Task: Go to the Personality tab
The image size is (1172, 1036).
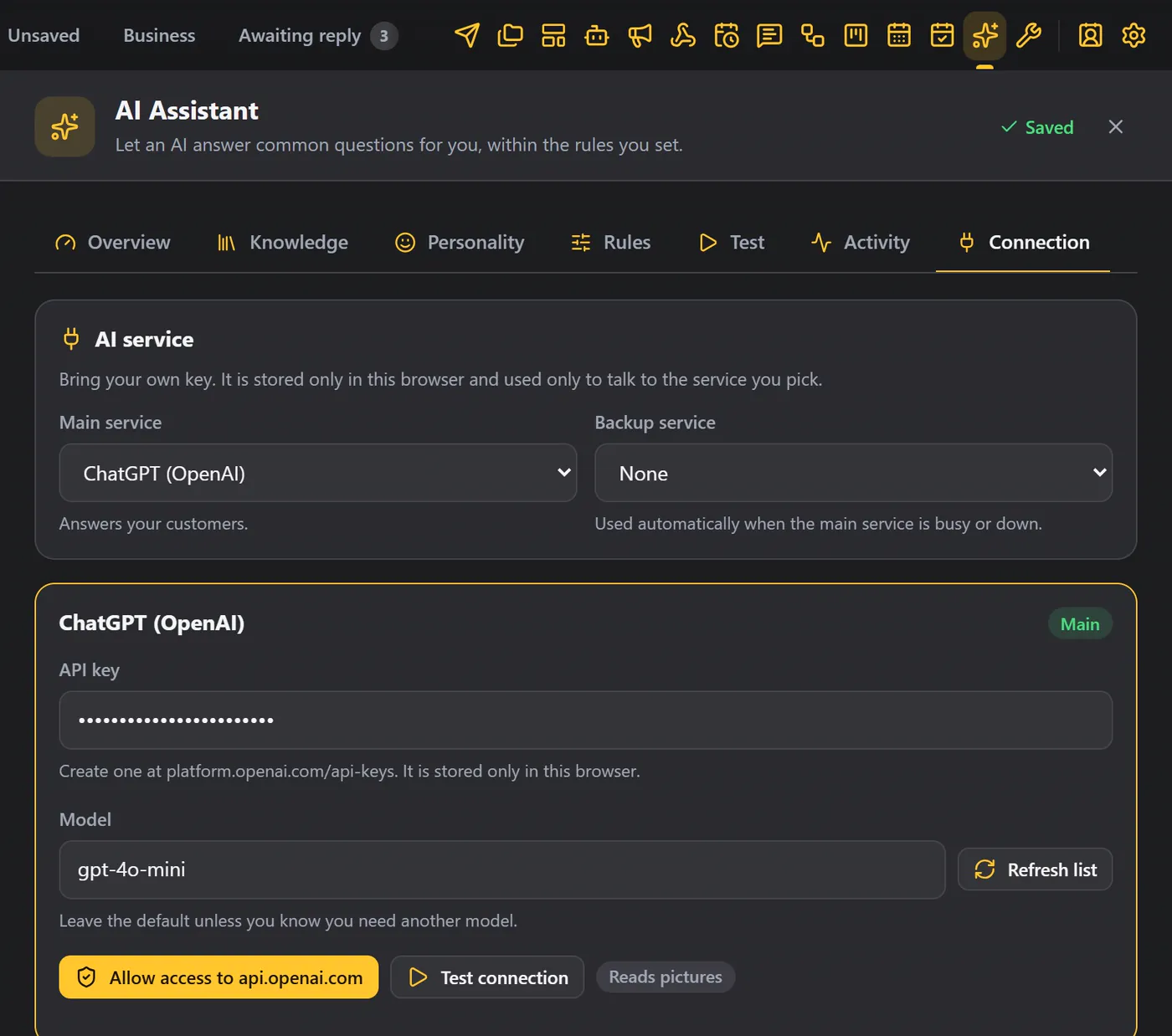Action: [460, 243]
